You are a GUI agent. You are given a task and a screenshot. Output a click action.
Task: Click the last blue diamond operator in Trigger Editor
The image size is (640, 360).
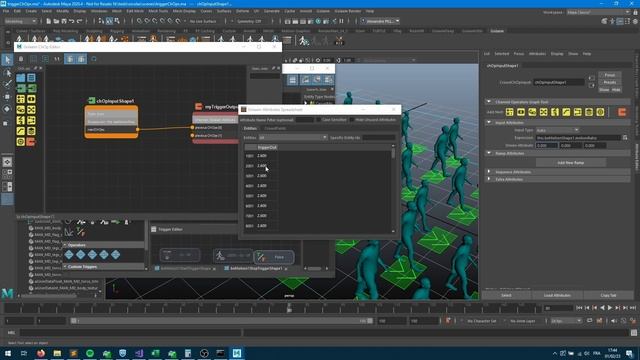[116, 255]
